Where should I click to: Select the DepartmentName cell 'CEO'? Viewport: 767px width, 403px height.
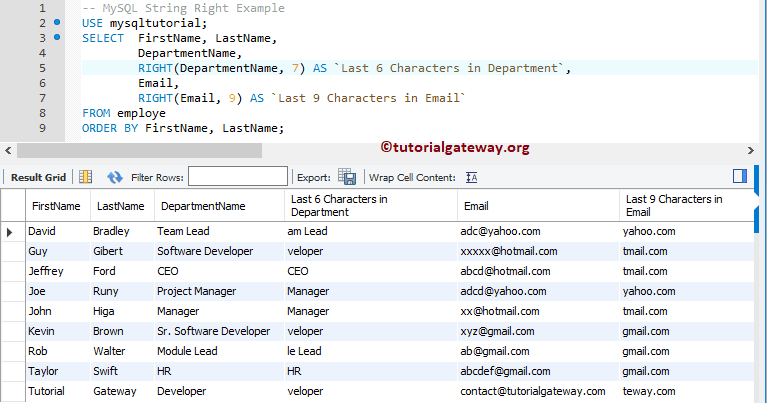click(x=219, y=271)
